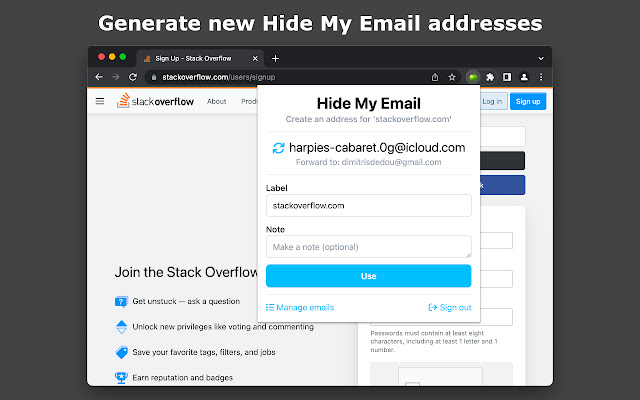Viewport: 640px width, 400px height.
Task: Click the Stack Overflow logo
Action: pyautogui.click(x=155, y=101)
